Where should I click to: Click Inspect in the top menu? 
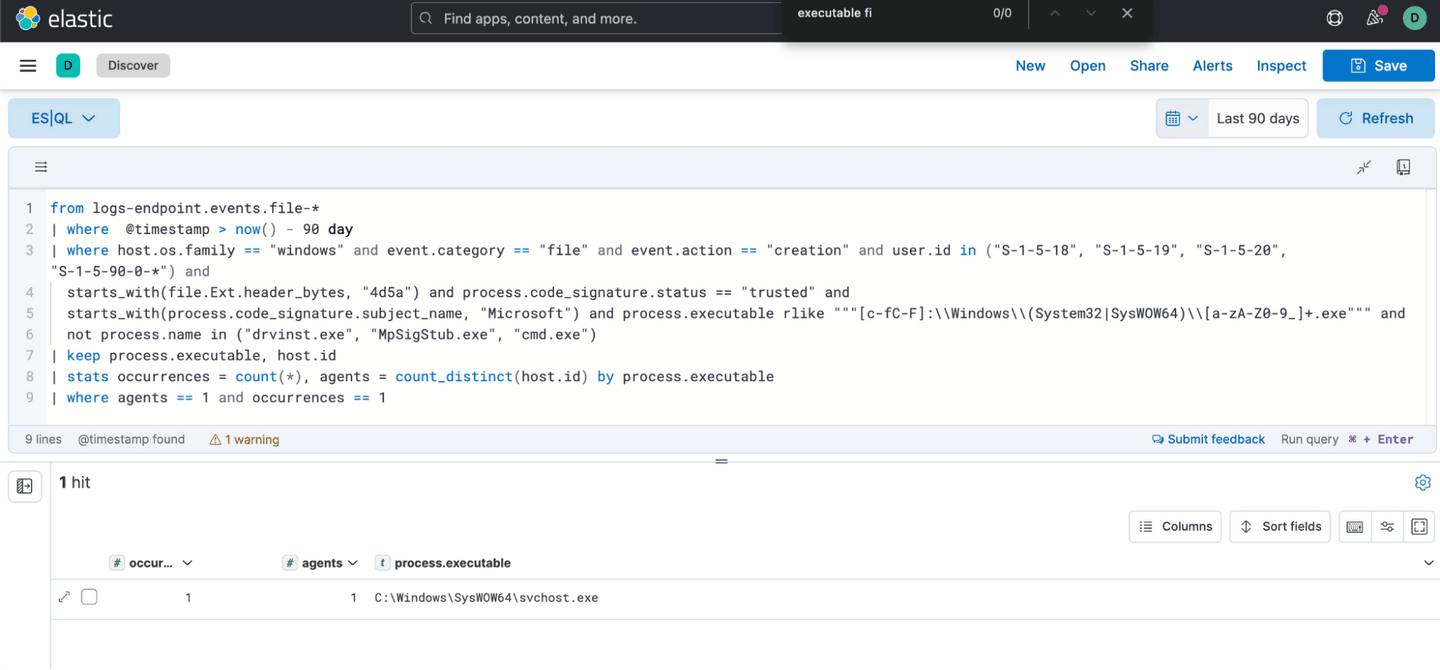(1281, 66)
